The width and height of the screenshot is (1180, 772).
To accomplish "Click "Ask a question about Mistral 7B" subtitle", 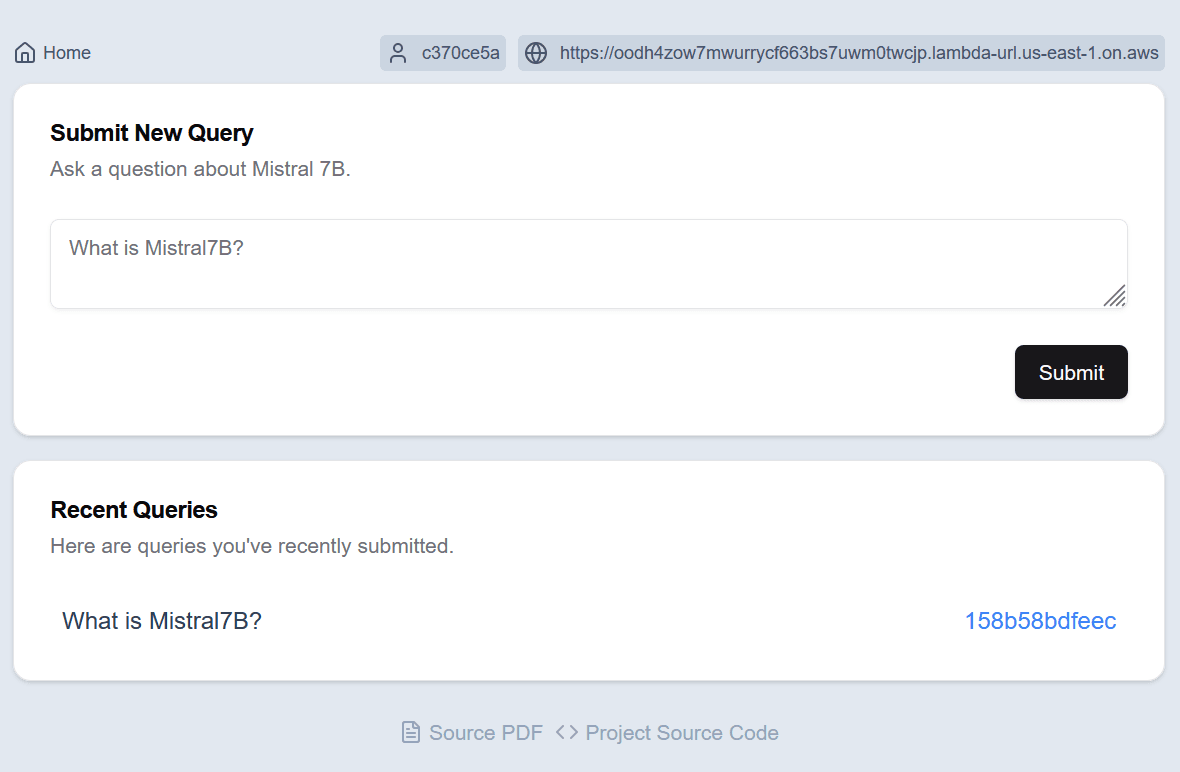I will click(200, 169).
